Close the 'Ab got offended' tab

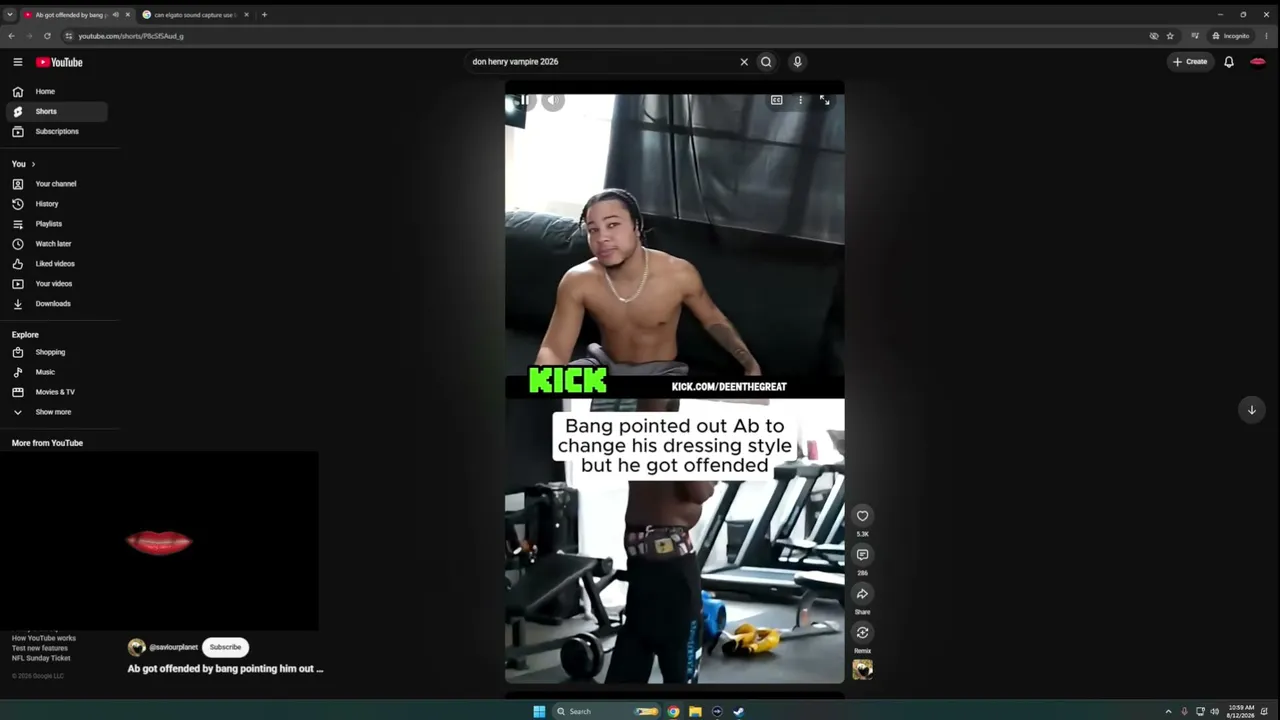127,15
